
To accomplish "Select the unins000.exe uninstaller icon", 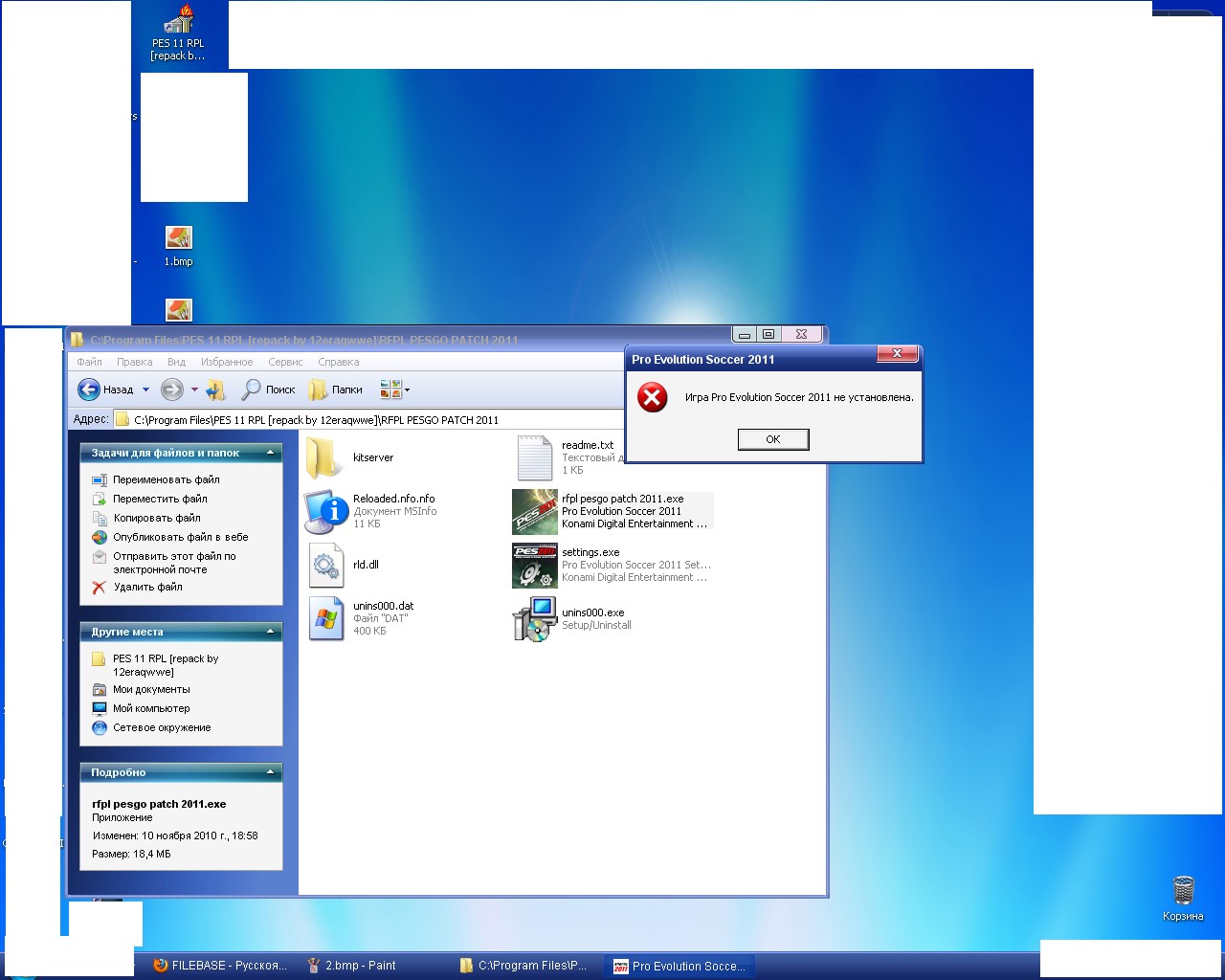I will [535, 618].
